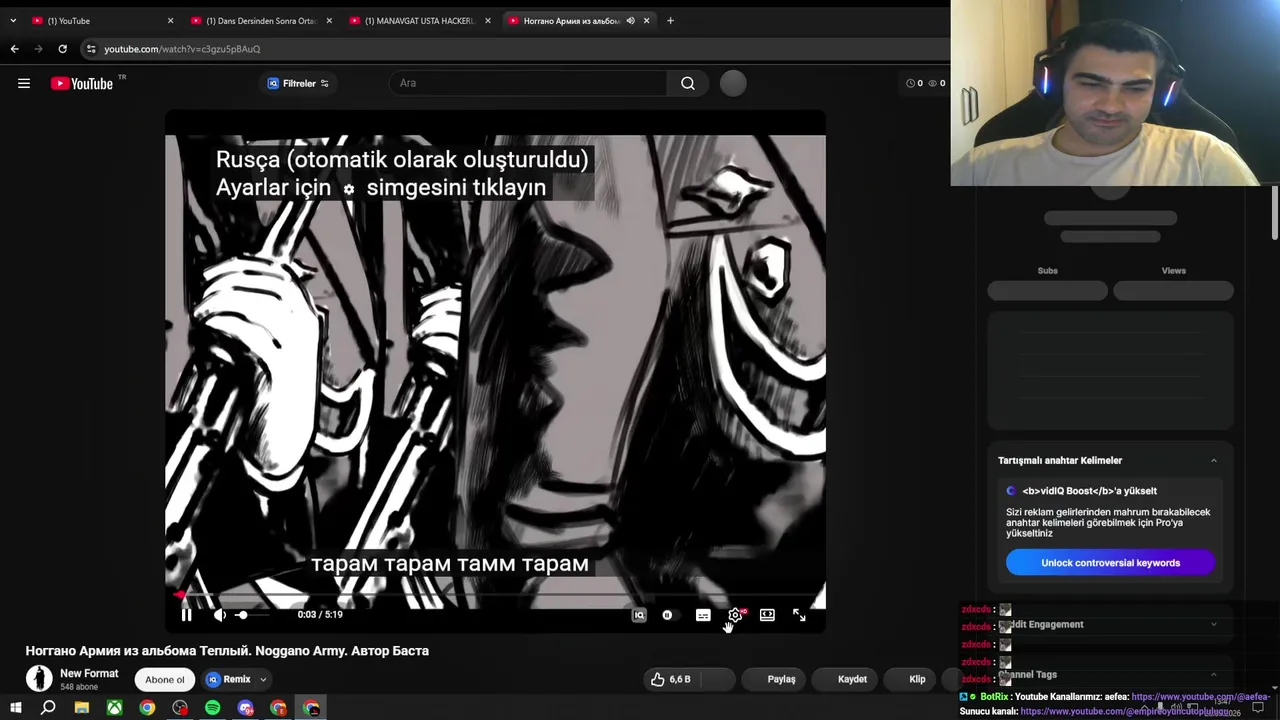The width and height of the screenshot is (1280, 720).
Task: Collapse Tartışmalı anahtar Kelimeler section
Action: [1214, 461]
